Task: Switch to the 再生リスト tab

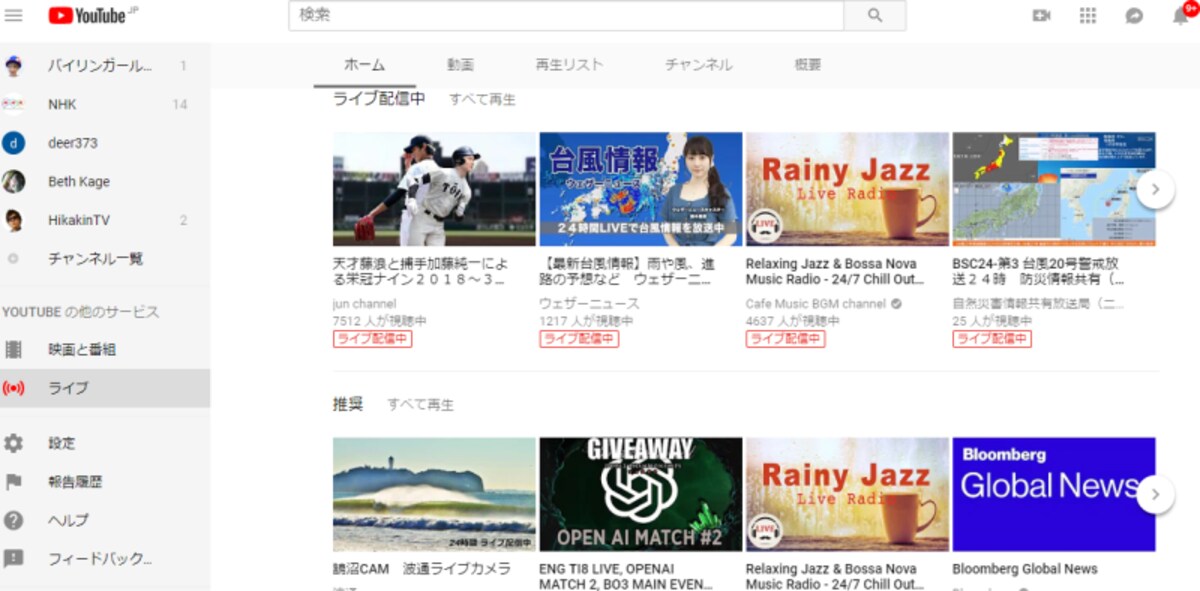Action: [x=569, y=64]
